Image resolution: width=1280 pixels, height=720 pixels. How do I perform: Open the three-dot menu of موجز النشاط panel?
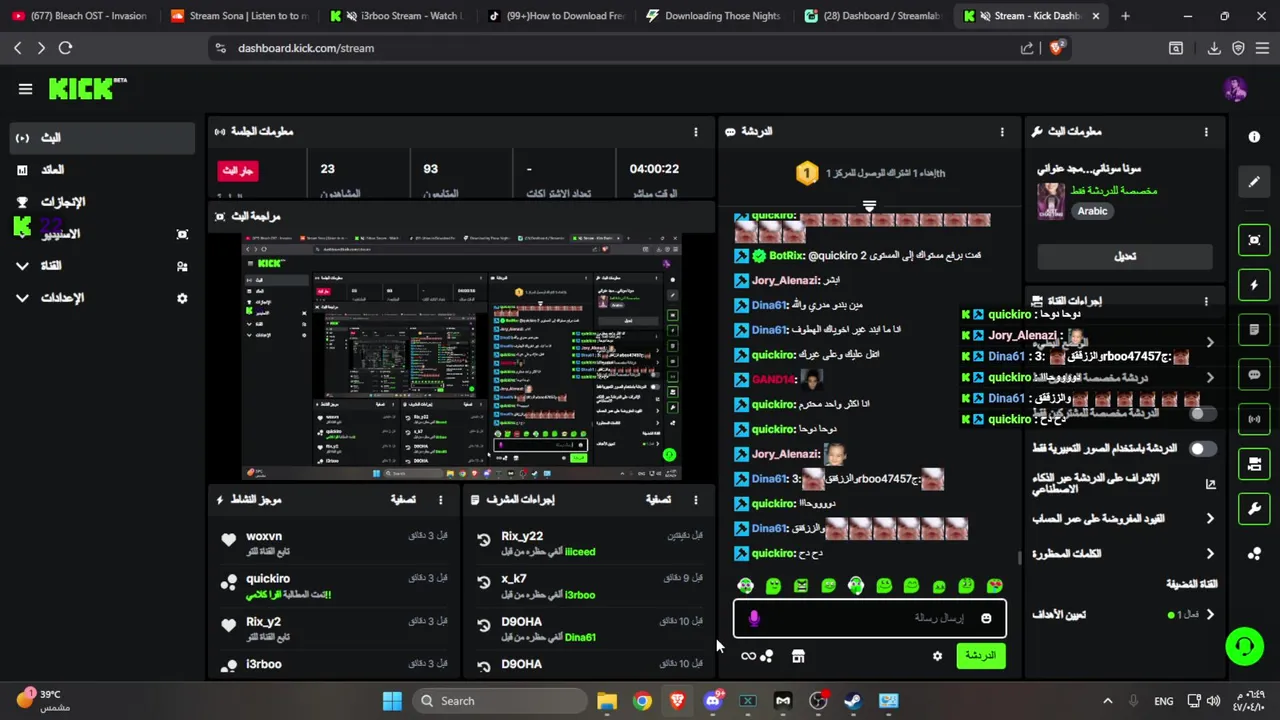point(440,499)
